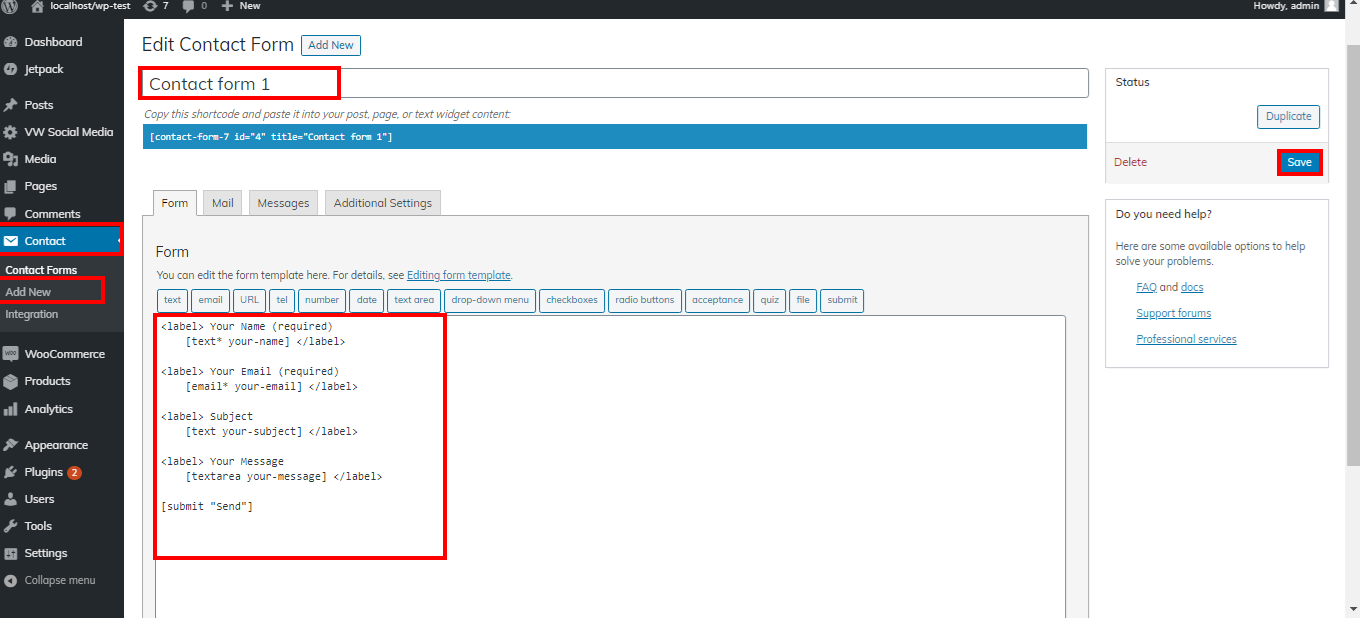Insert a drop-down menu form tag
The height and width of the screenshot is (630, 1360).
pos(490,300)
